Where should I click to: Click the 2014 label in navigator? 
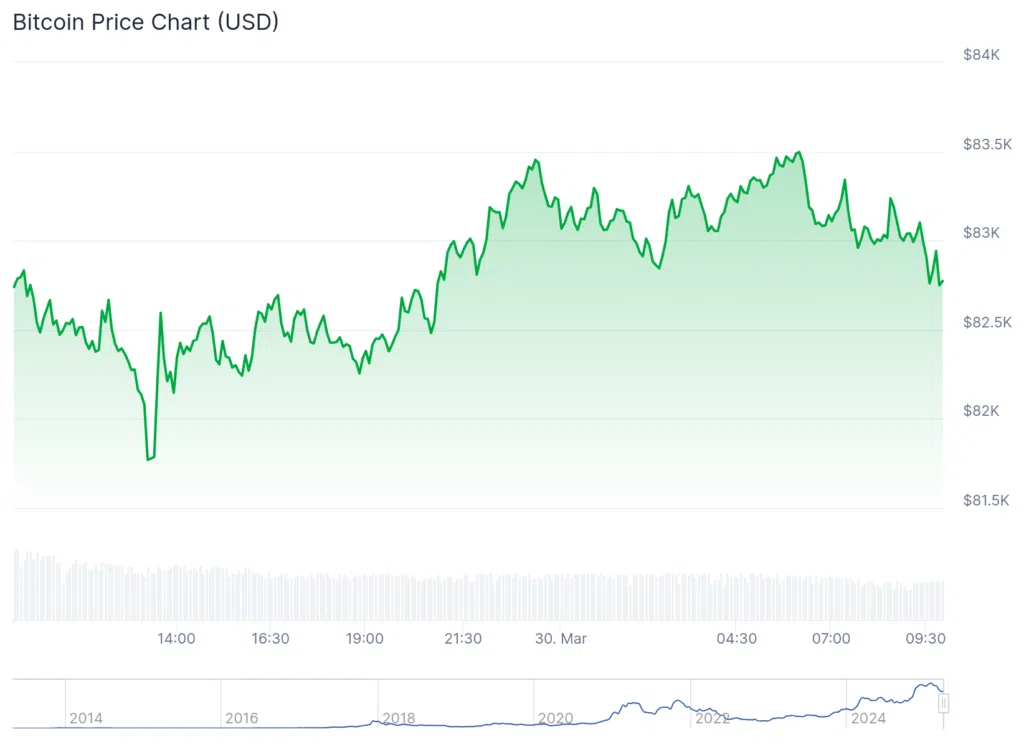tap(85, 718)
